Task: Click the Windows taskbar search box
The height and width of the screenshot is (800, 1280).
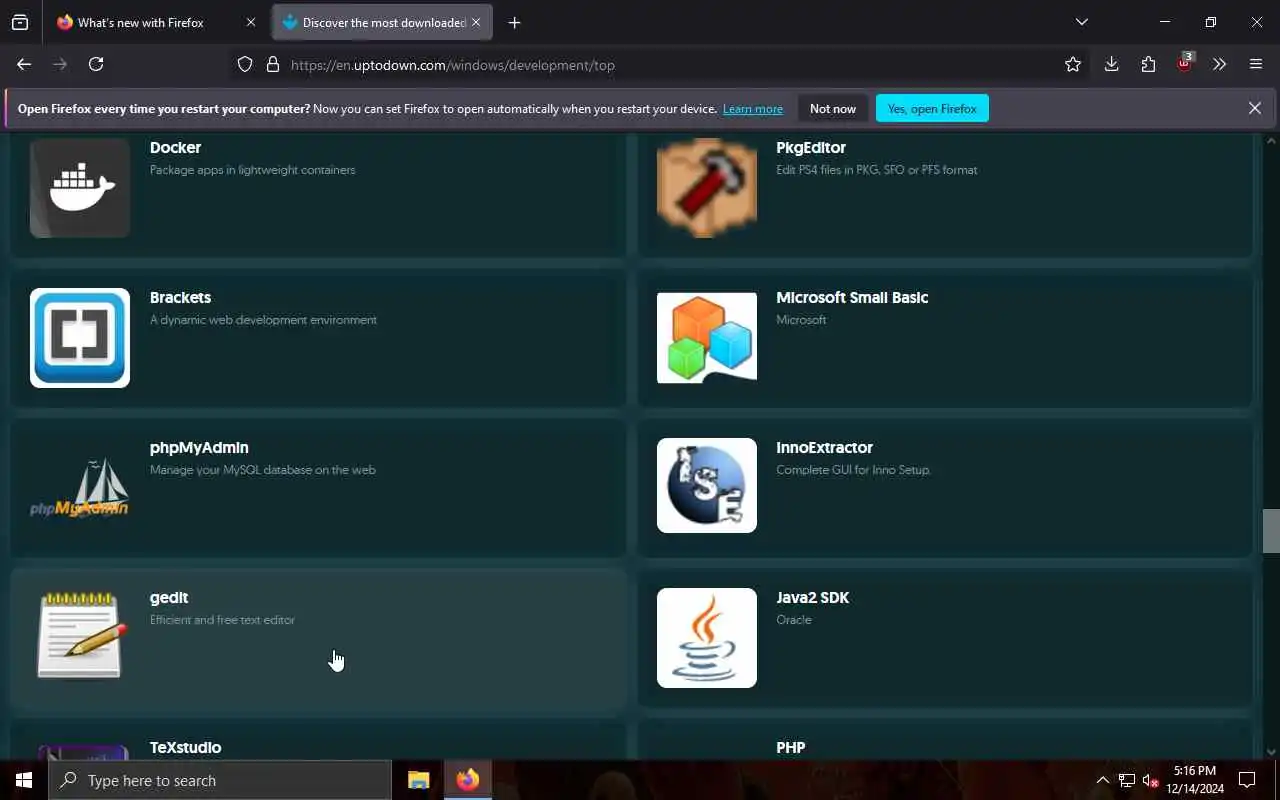Action: tap(220, 780)
